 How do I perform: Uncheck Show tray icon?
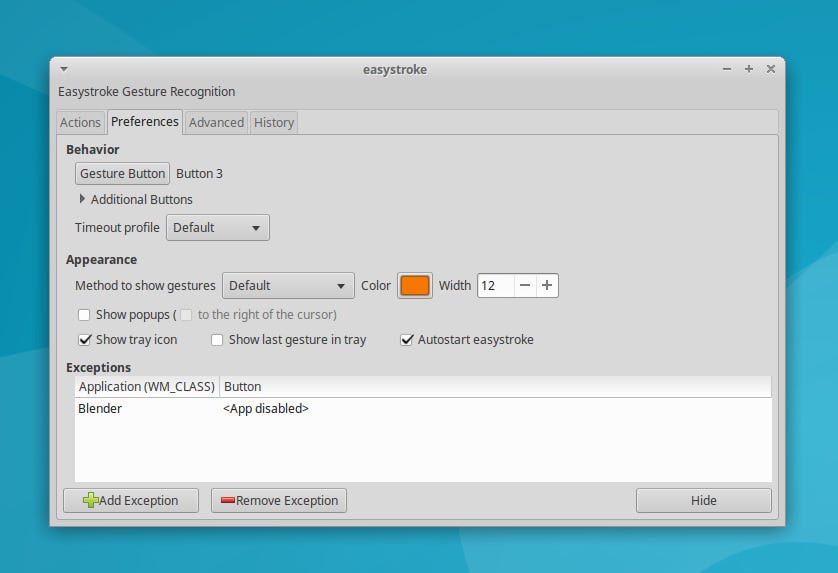click(x=84, y=340)
